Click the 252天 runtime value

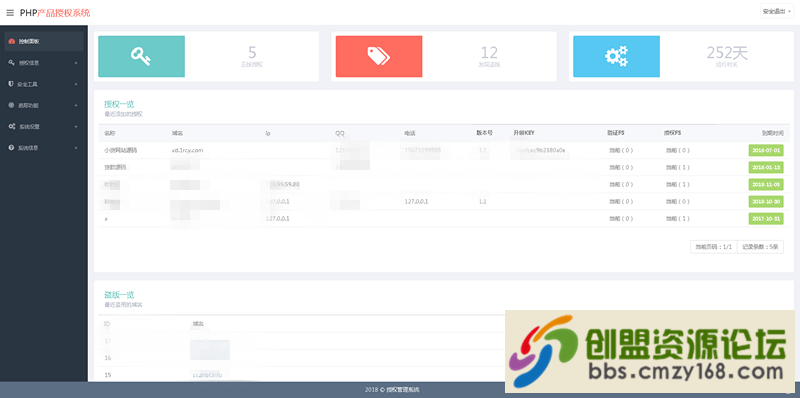point(727,52)
